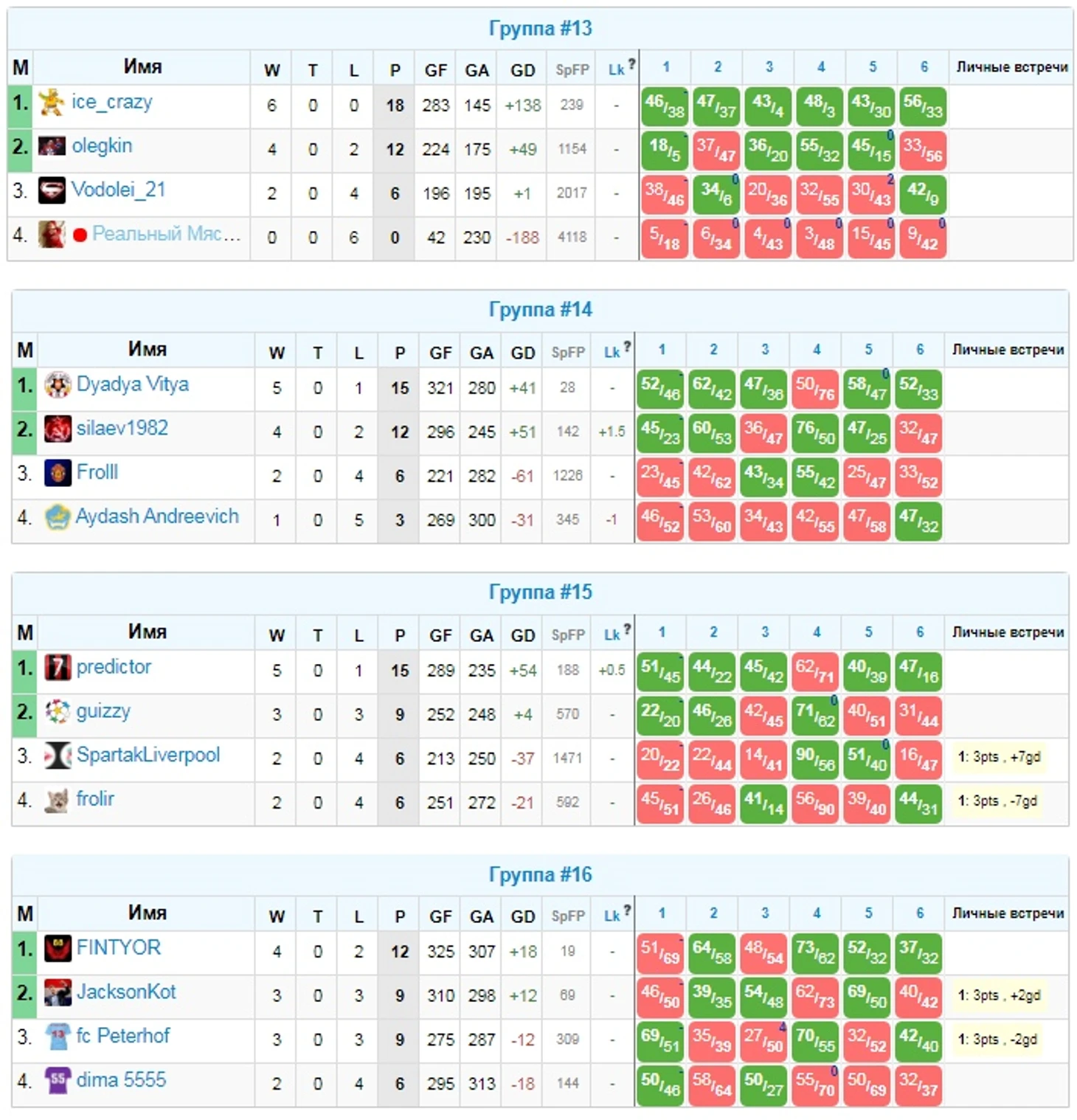Click olegkin's avatar image

(51, 146)
